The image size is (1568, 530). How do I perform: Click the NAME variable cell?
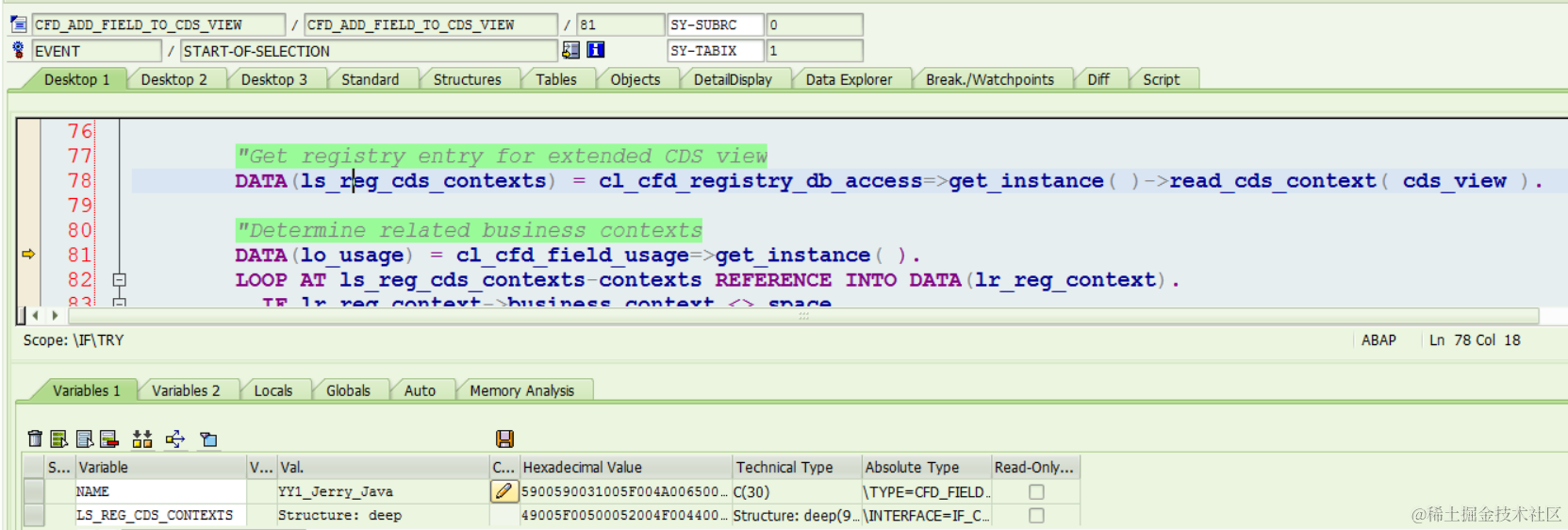(x=160, y=491)
